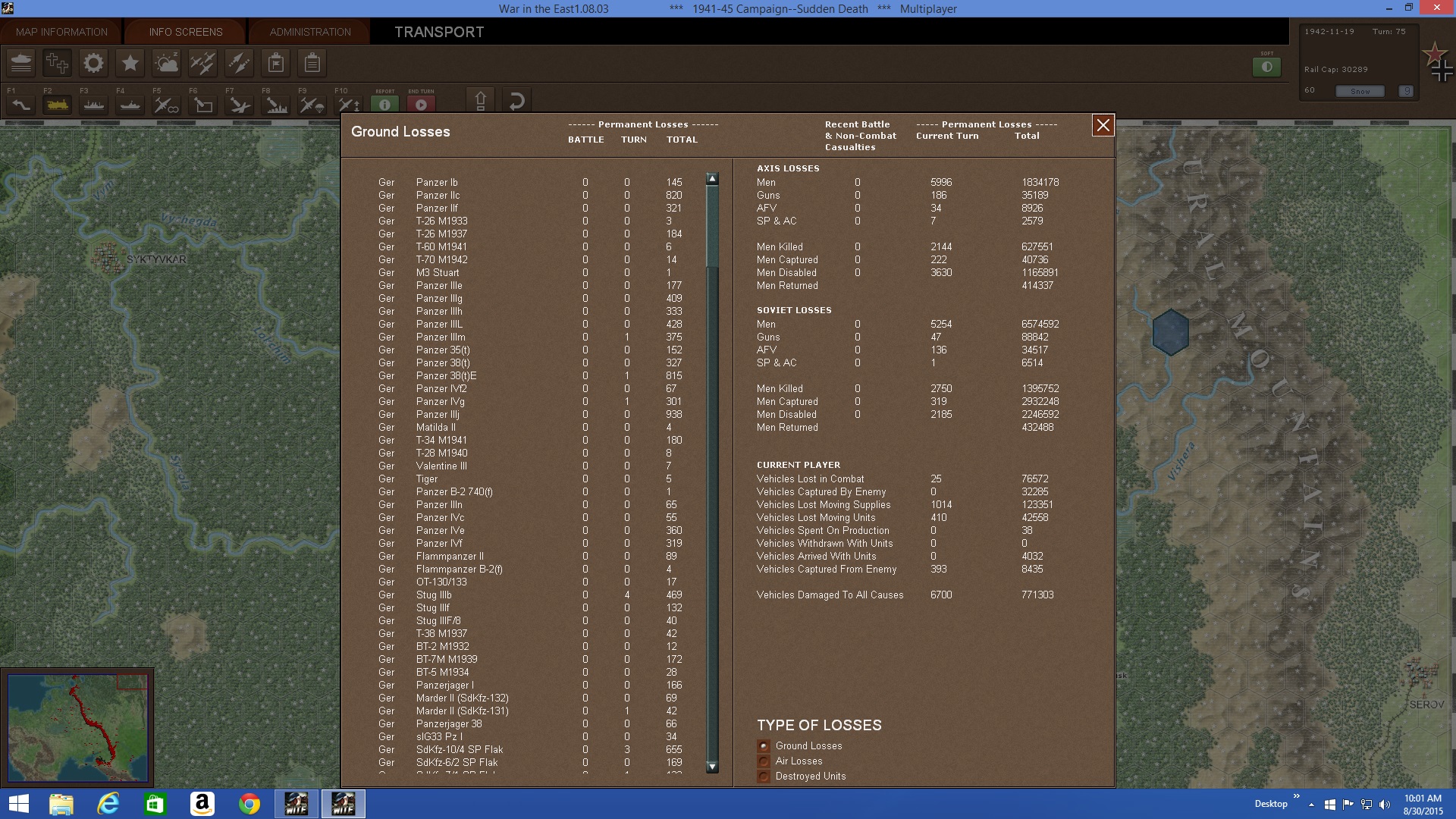Image resolution: width=1456 pixels, height=819 pixels.
Task: Click the soviet star and cross side emblem
Action: tap(1438, 62)
